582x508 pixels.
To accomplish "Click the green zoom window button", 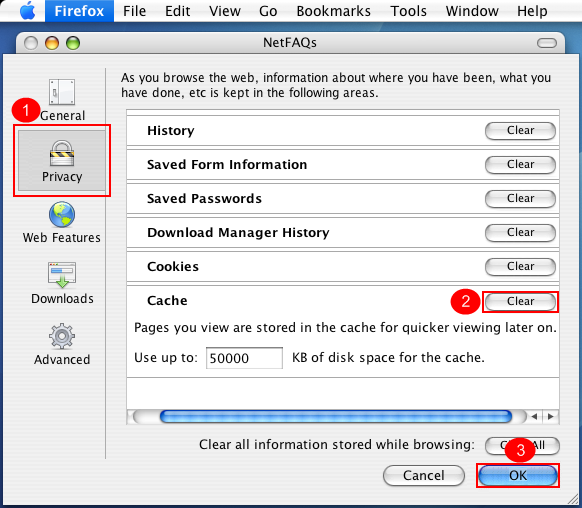I will click(x=73, y=43).
